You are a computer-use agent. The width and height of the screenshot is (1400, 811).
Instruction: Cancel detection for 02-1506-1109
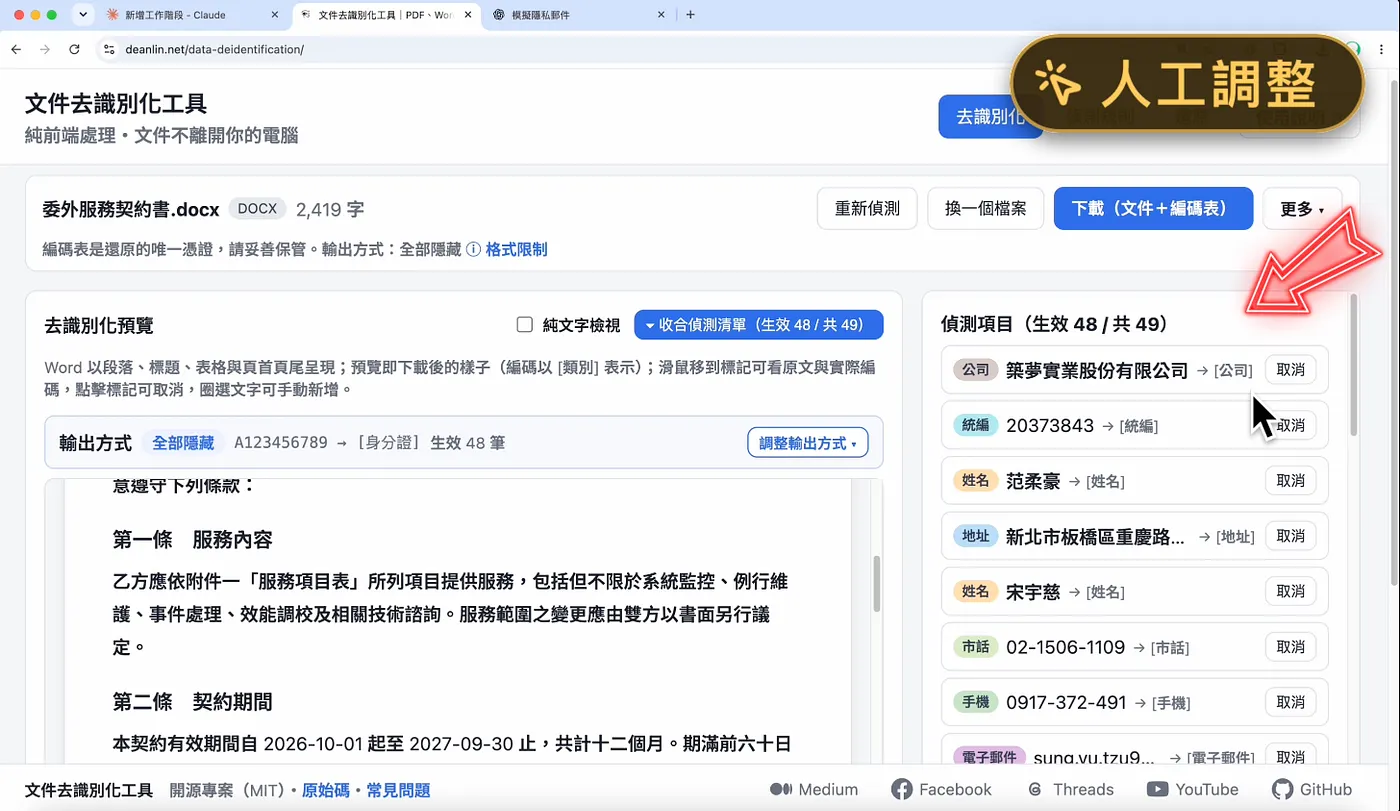pyautogui.click(x=1291, y=647)
